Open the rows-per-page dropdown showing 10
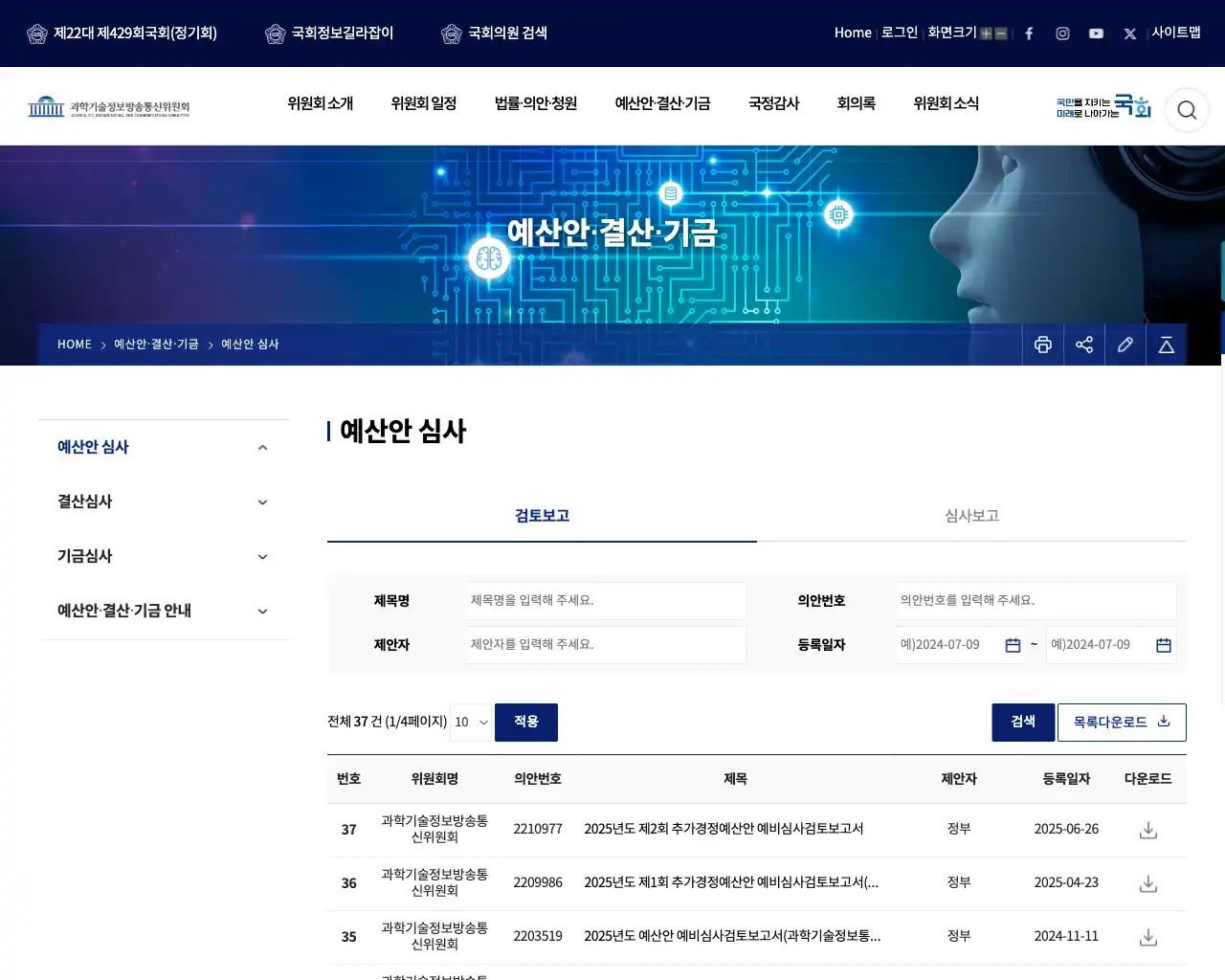Screen dimensions: 1225x980 pos(471,722)
